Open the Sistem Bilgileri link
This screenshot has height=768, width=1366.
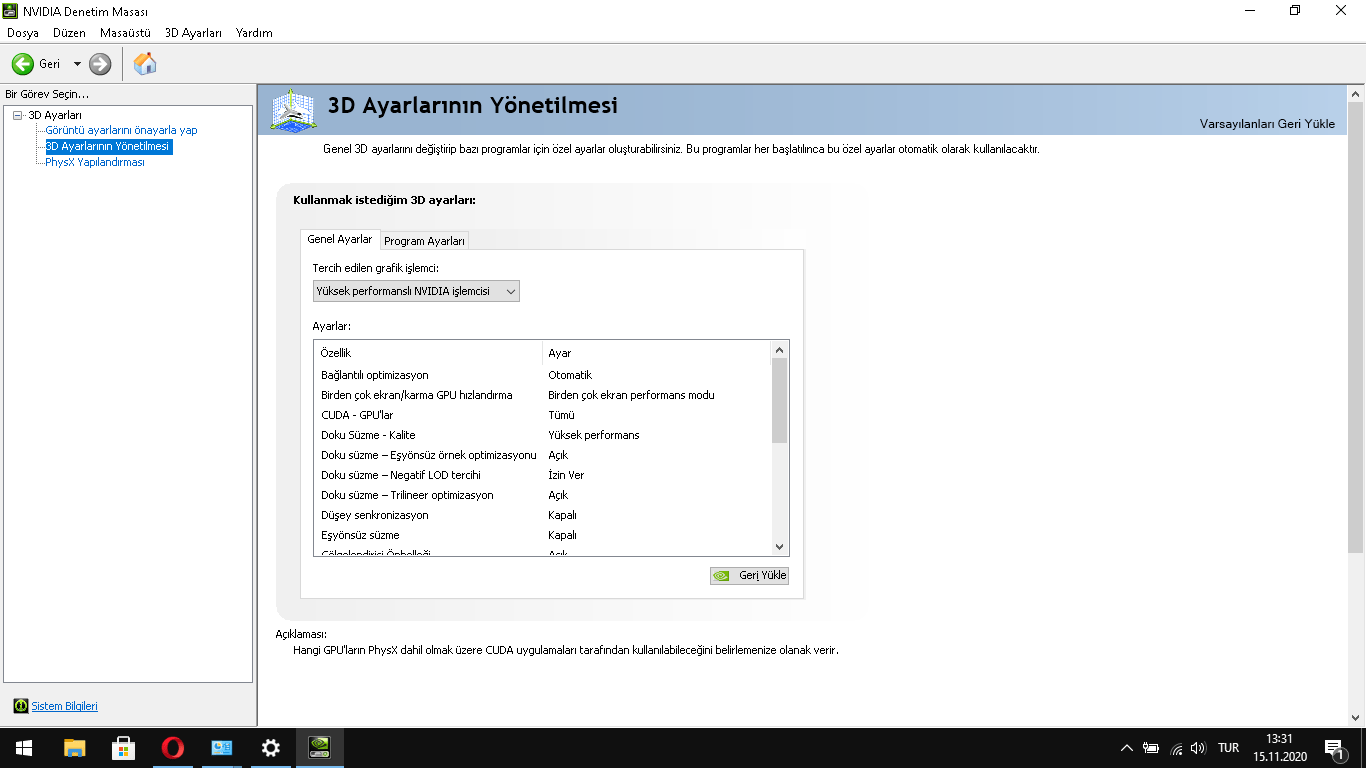click(x=65, y=706)
